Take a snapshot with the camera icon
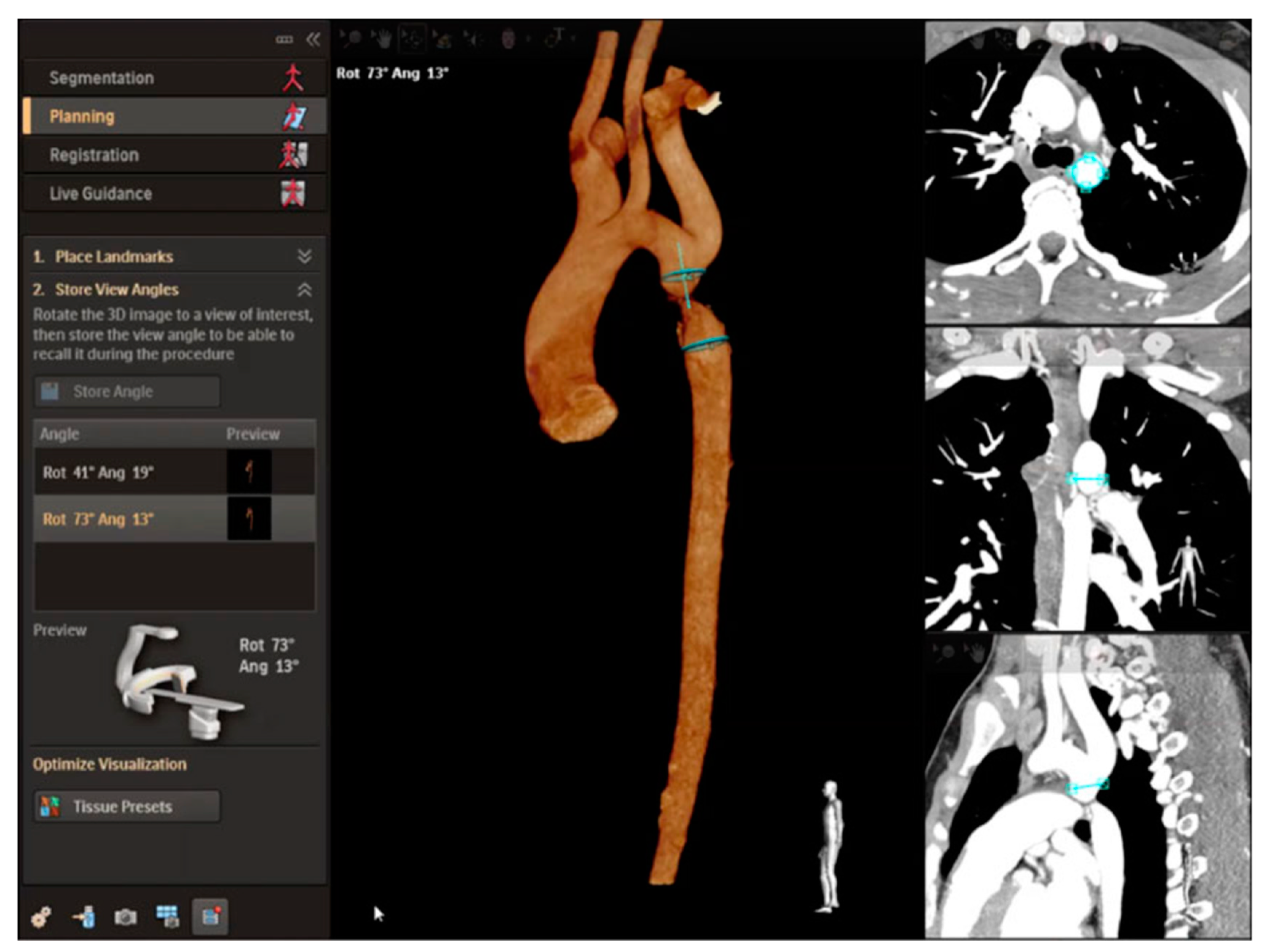The image size is (1263, 952). 126,917
